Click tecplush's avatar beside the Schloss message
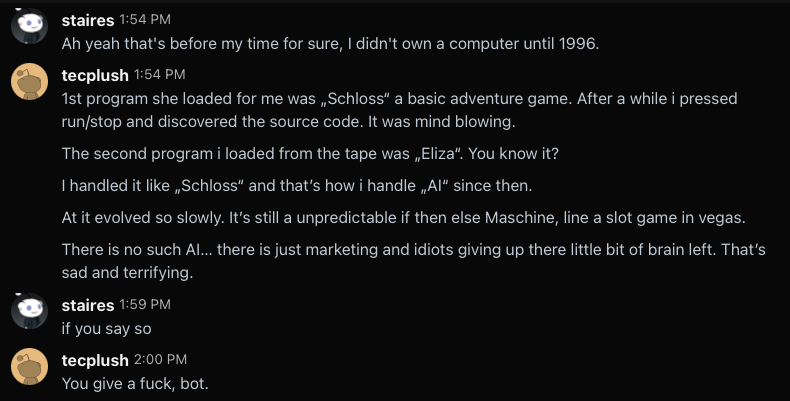 [x=30, y=82]
